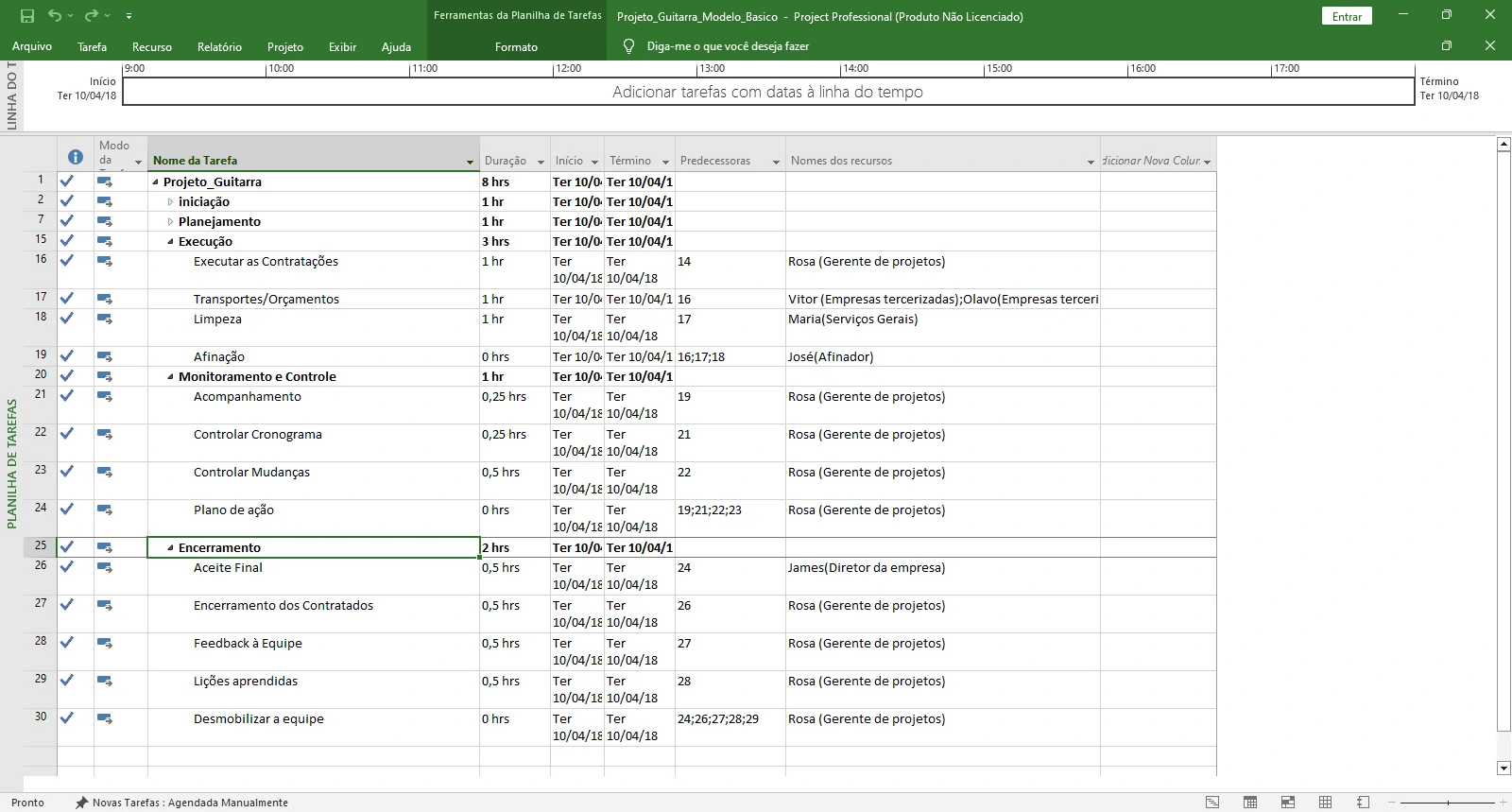
Task: Click the lightbulb Tell Me icon
Action: pyautogui.click(x=628, y=46)
